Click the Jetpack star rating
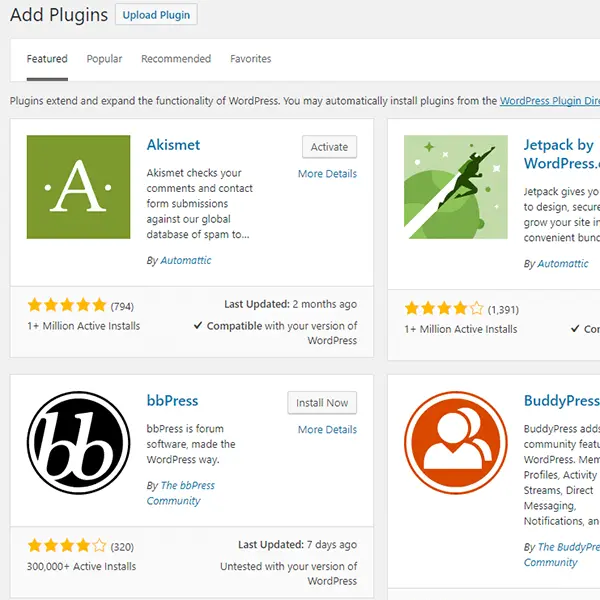 click(443, 308)
